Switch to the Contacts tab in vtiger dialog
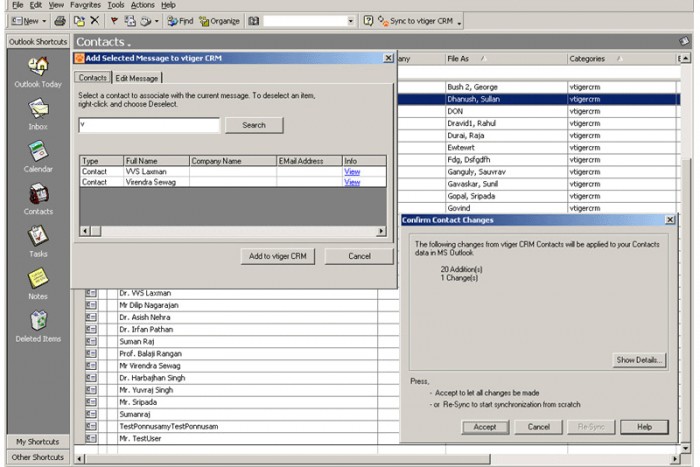This screenshot has width=700, height=467. (x=92, y=77)
